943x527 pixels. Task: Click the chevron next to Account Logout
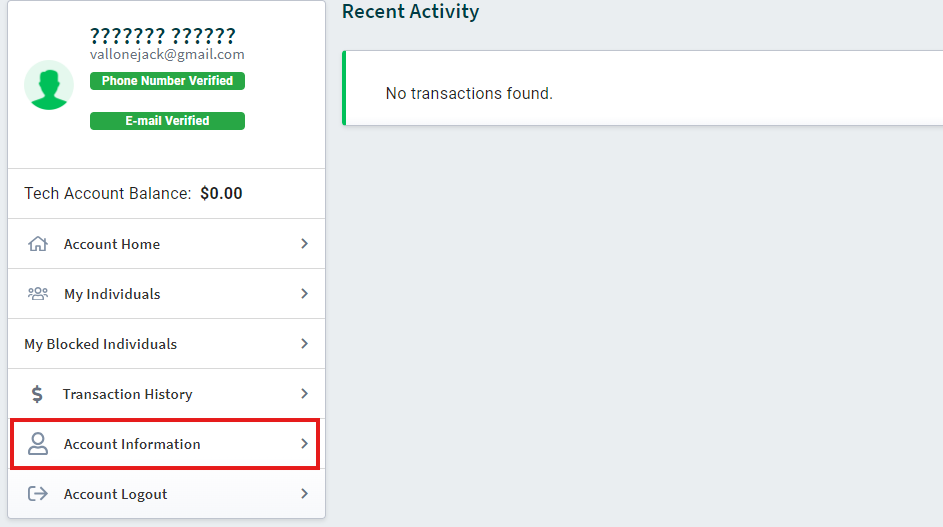point(304,494)
